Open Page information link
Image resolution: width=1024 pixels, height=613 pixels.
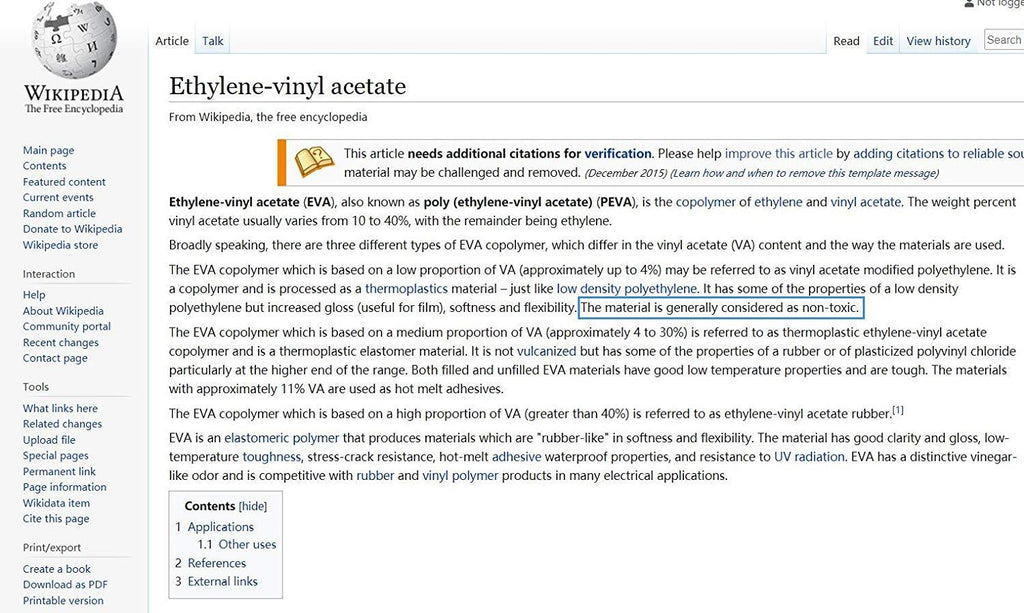coord(65,487)
